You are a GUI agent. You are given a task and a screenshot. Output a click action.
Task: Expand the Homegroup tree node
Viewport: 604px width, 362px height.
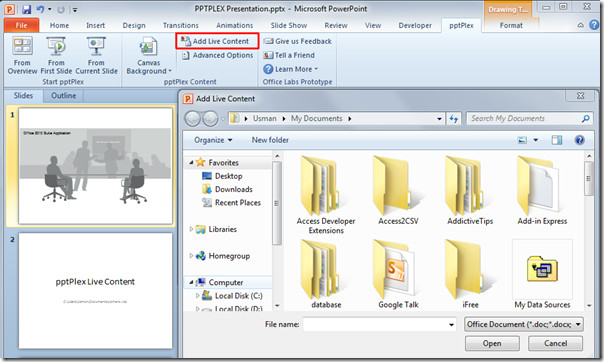tap(191, 256)
